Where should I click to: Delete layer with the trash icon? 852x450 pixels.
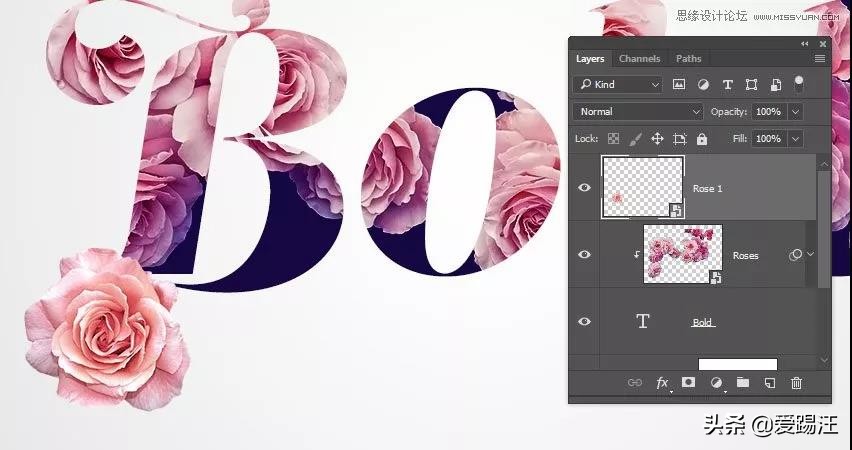[797, 383]
